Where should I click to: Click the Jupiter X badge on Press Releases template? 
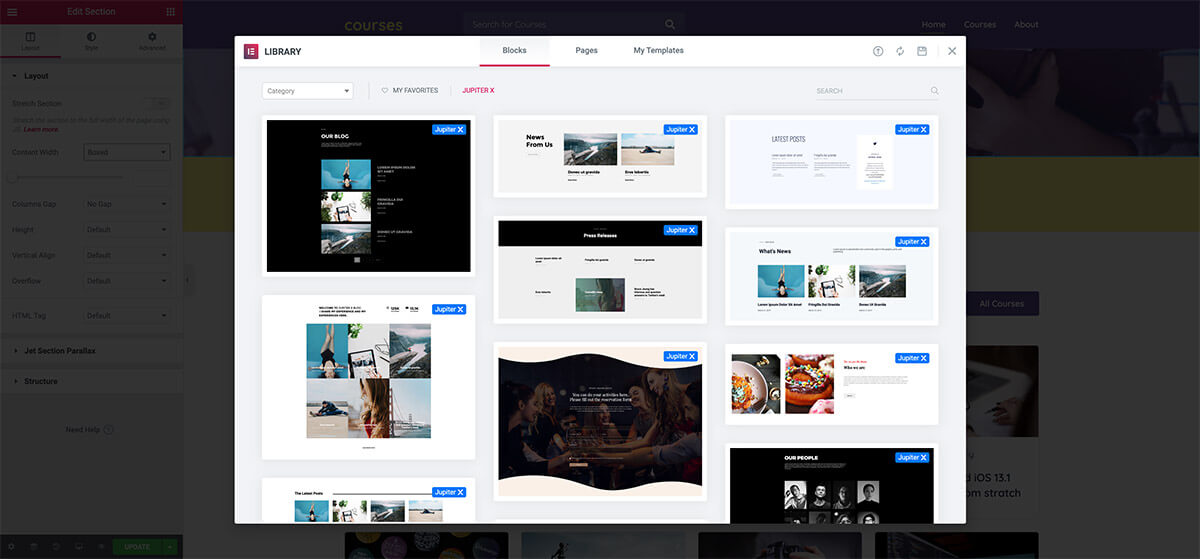[x=682, y=230]
